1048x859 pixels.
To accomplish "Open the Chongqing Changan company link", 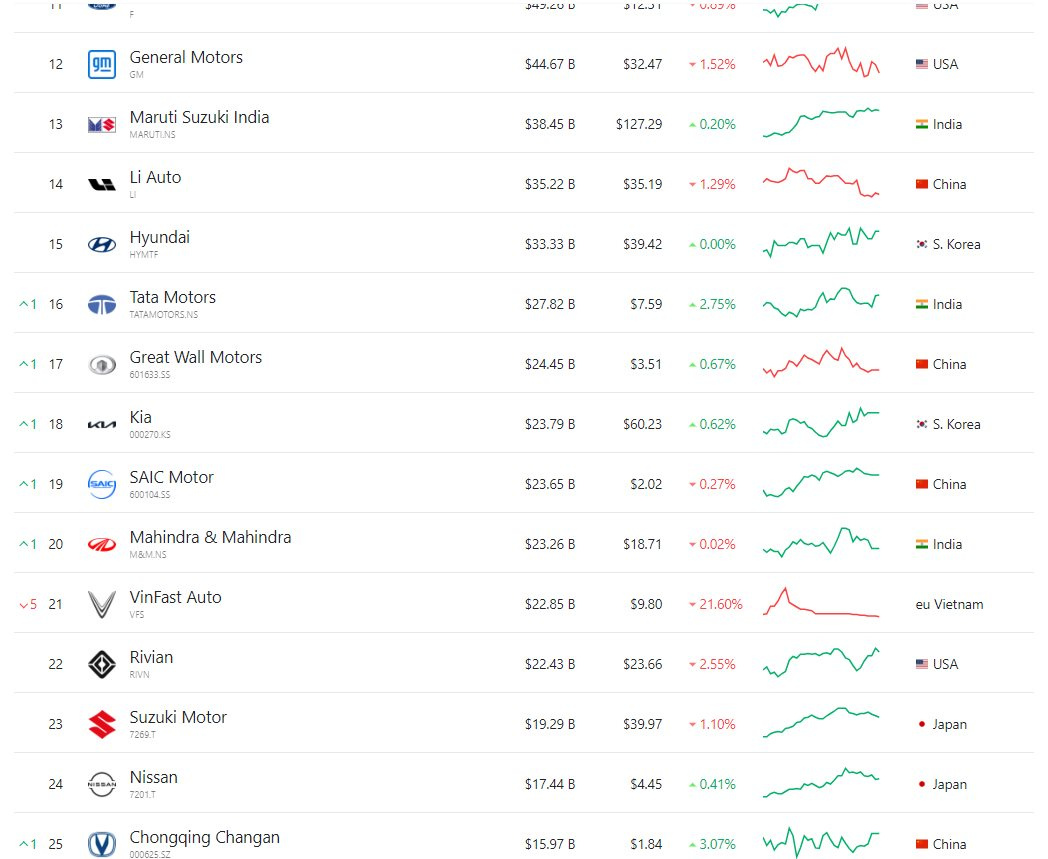I will click(204, 837).
